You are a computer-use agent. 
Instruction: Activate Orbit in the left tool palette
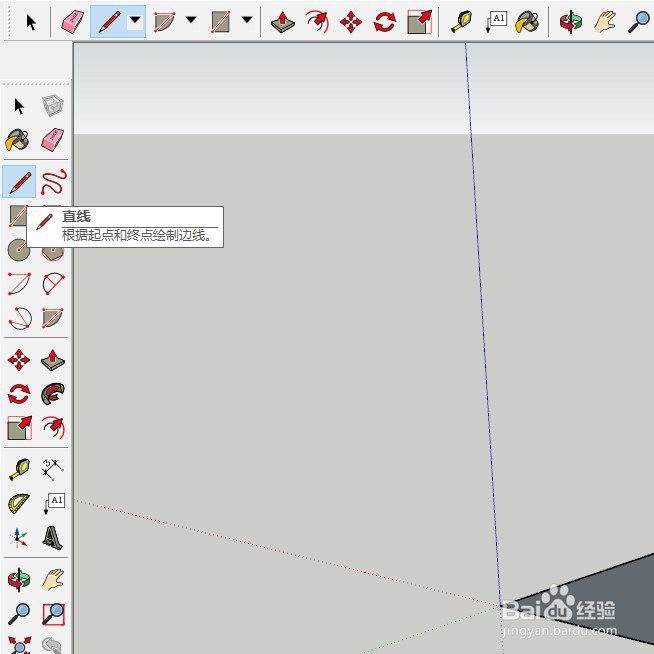pyautogui.click(x=19, y=580)
